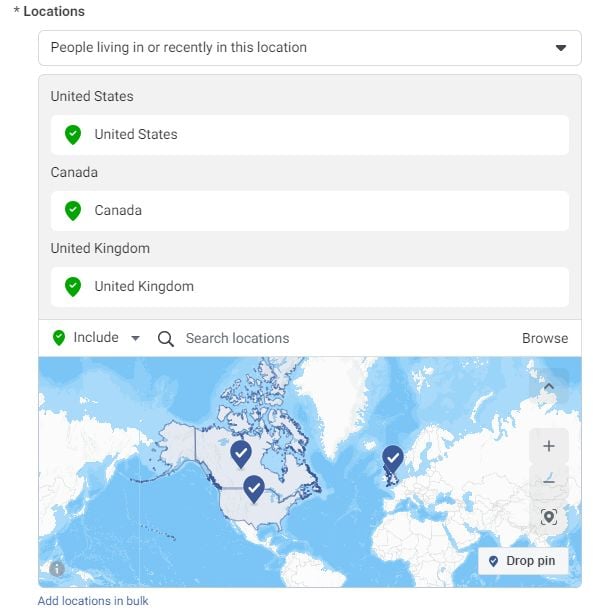The width and height of the screenshot is (593, 615).
Task: Click the green pin beside Canada
Action: 73,211
